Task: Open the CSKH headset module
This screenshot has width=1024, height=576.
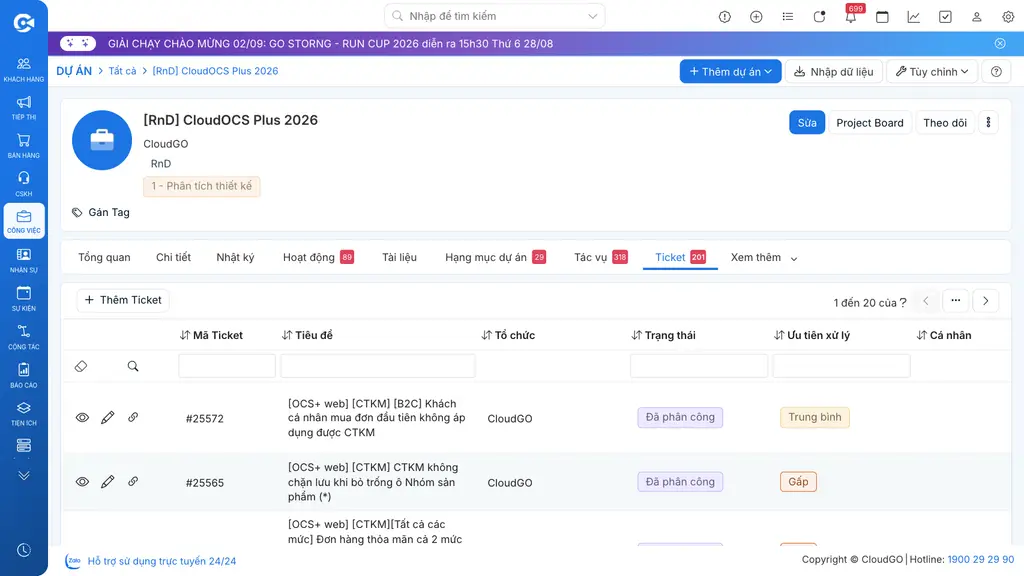Action: (24, 184)
